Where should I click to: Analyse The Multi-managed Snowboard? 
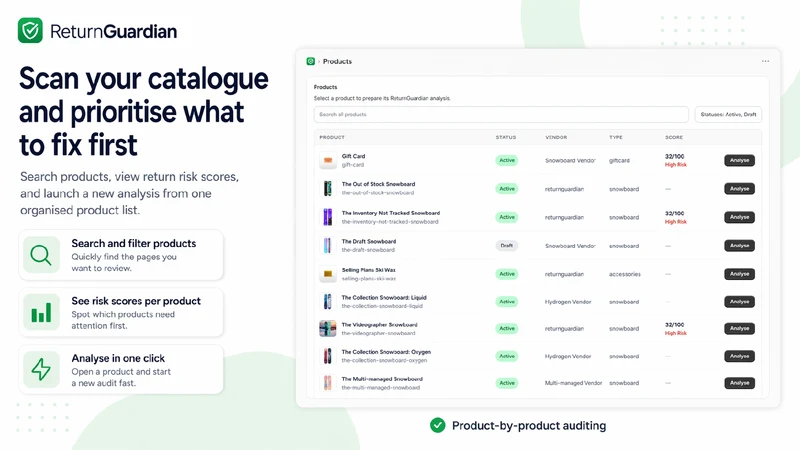point(739,383)
